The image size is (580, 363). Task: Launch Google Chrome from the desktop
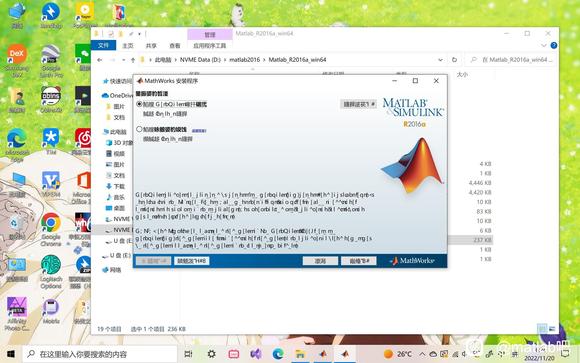coord(51,229)
